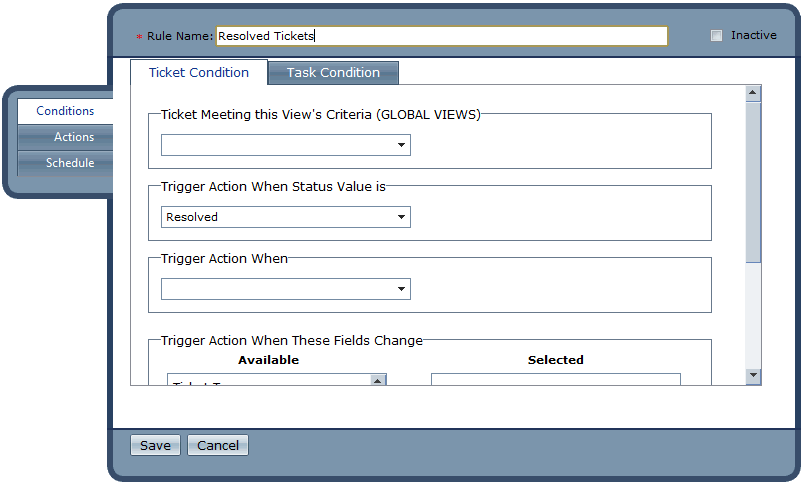
Task: Click the vertical scrollbar thumb
Action: pyautogui.click(x=754, y=180)
